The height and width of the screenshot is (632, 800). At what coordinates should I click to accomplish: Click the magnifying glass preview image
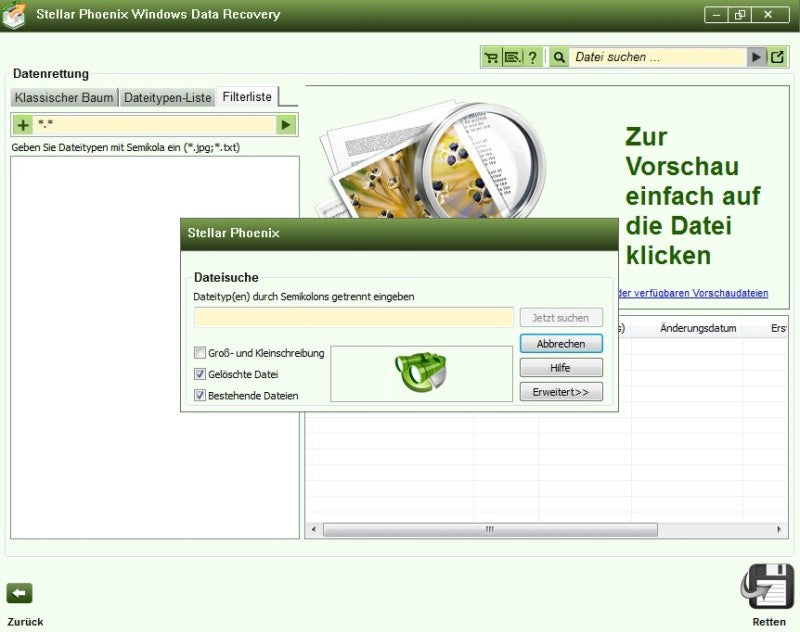pyautogui.click(x=431, y=161)
